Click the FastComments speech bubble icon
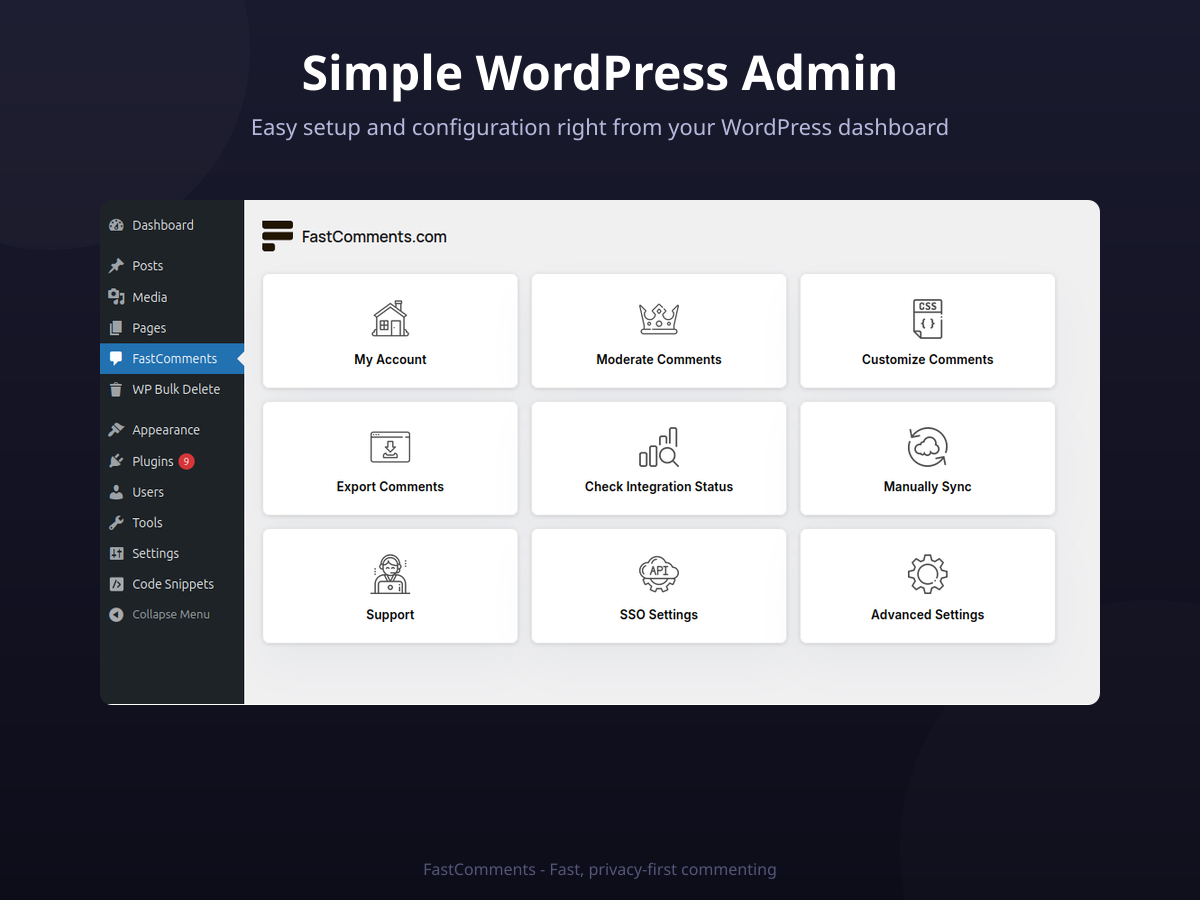Image resolution: width=1200 pixels, height=900 pixels. pos(116,359)
